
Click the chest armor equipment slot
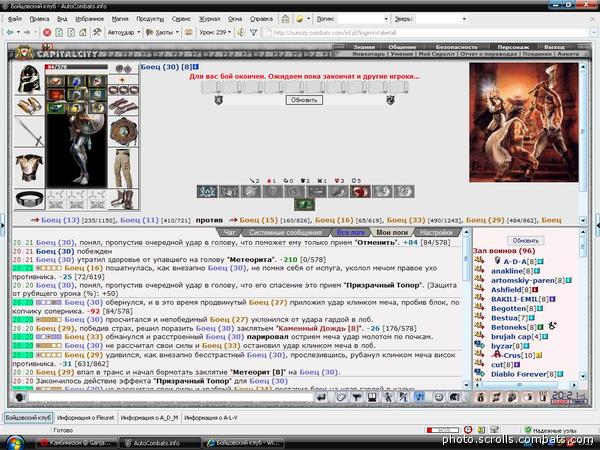29,168
